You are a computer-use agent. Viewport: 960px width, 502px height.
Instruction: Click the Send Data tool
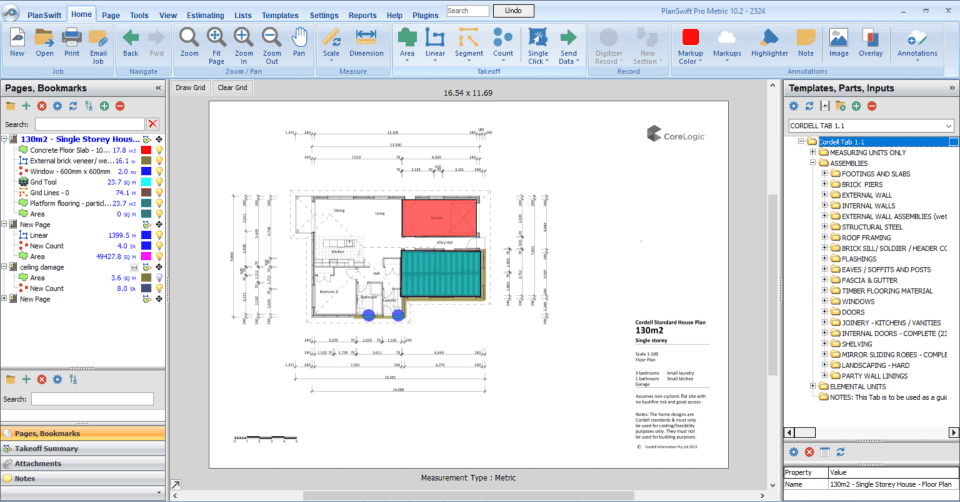[568, 47]
